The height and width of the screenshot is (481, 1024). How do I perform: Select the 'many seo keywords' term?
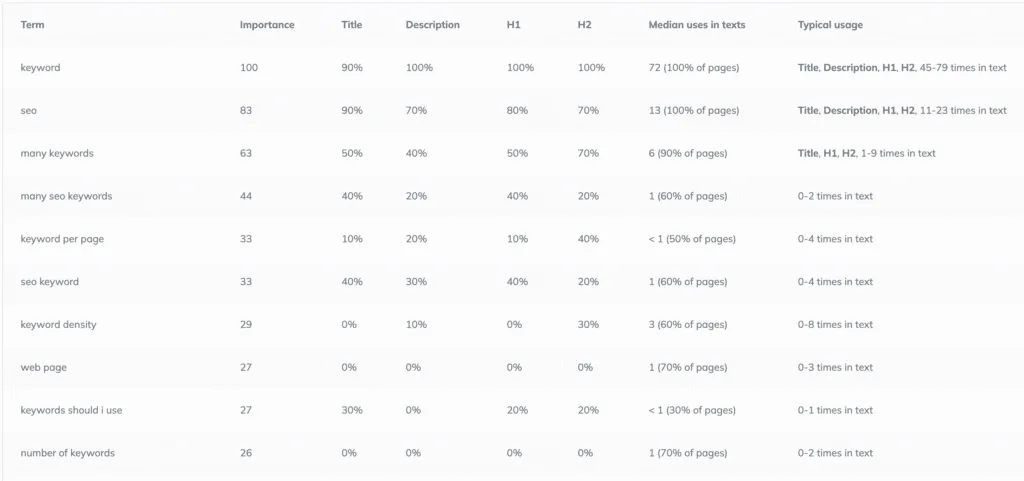coord(66,196)
